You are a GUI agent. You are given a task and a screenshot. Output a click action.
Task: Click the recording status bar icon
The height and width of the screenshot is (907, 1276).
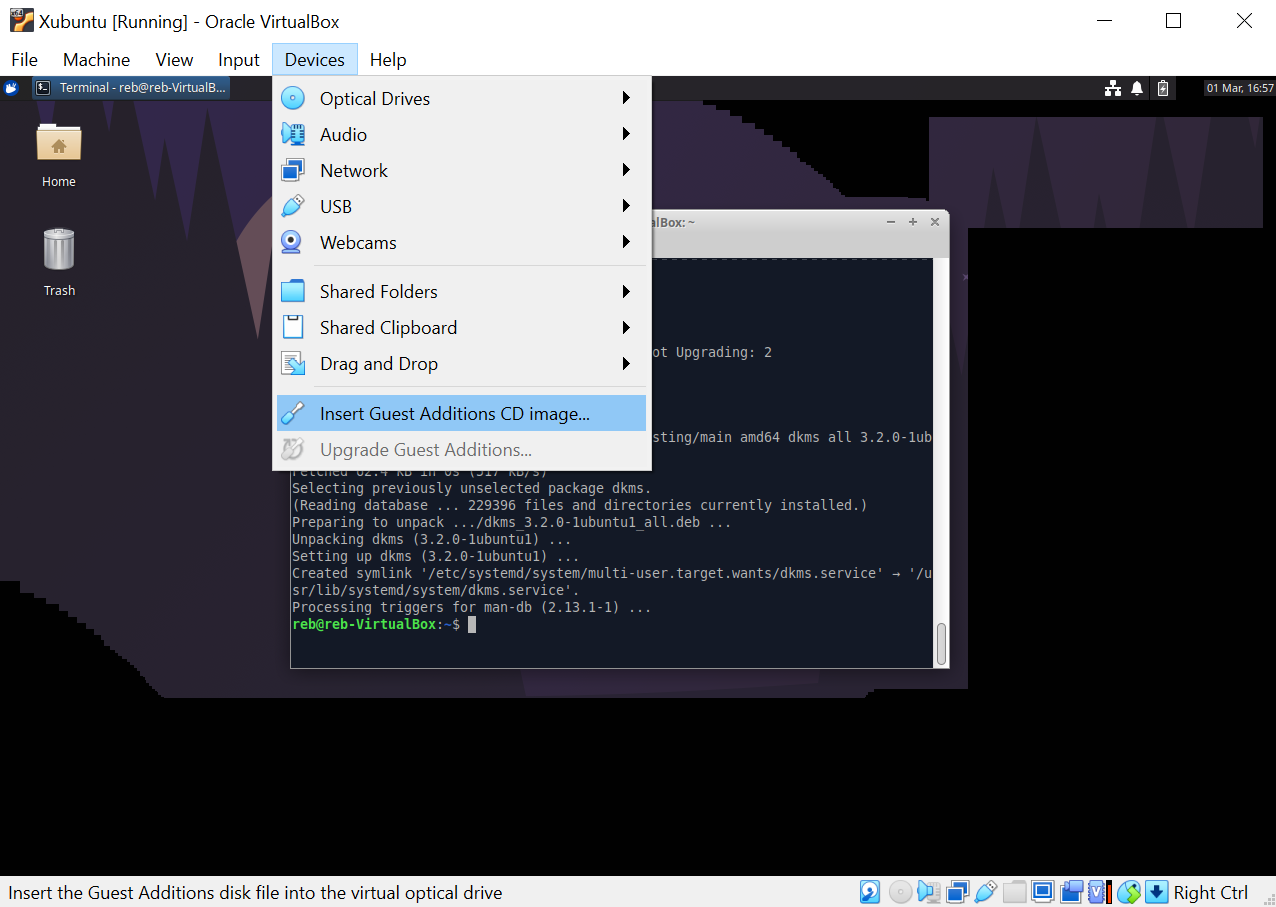click(x=1072, y=892)
